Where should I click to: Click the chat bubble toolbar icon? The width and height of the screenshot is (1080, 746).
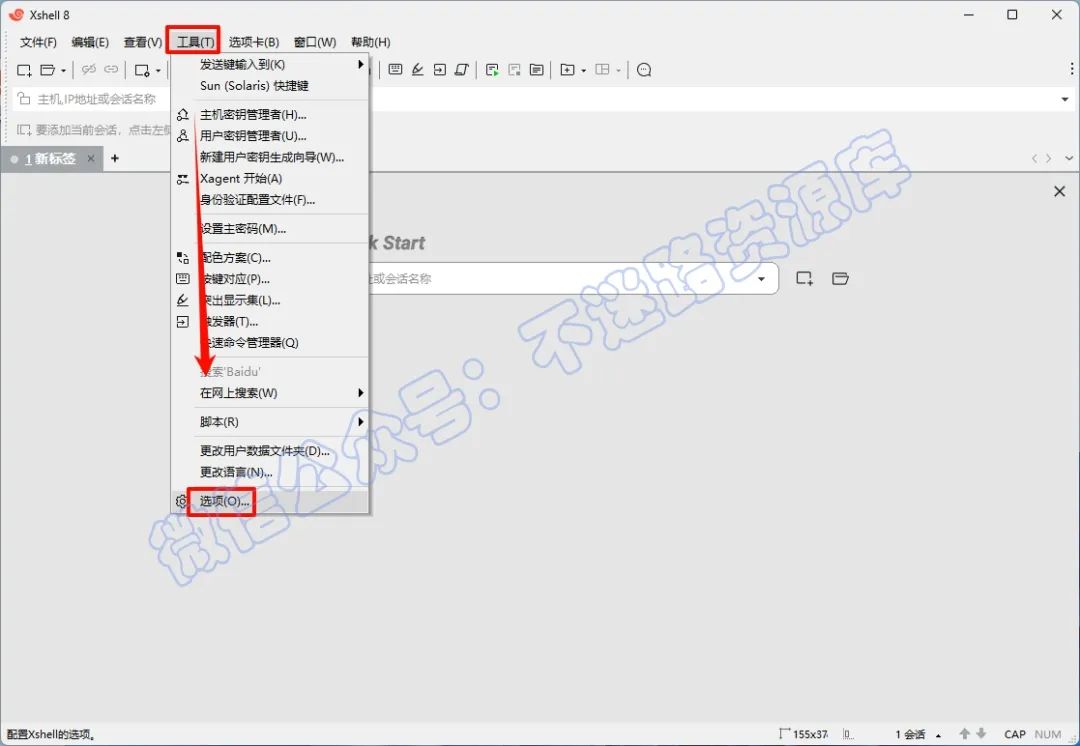644,70
